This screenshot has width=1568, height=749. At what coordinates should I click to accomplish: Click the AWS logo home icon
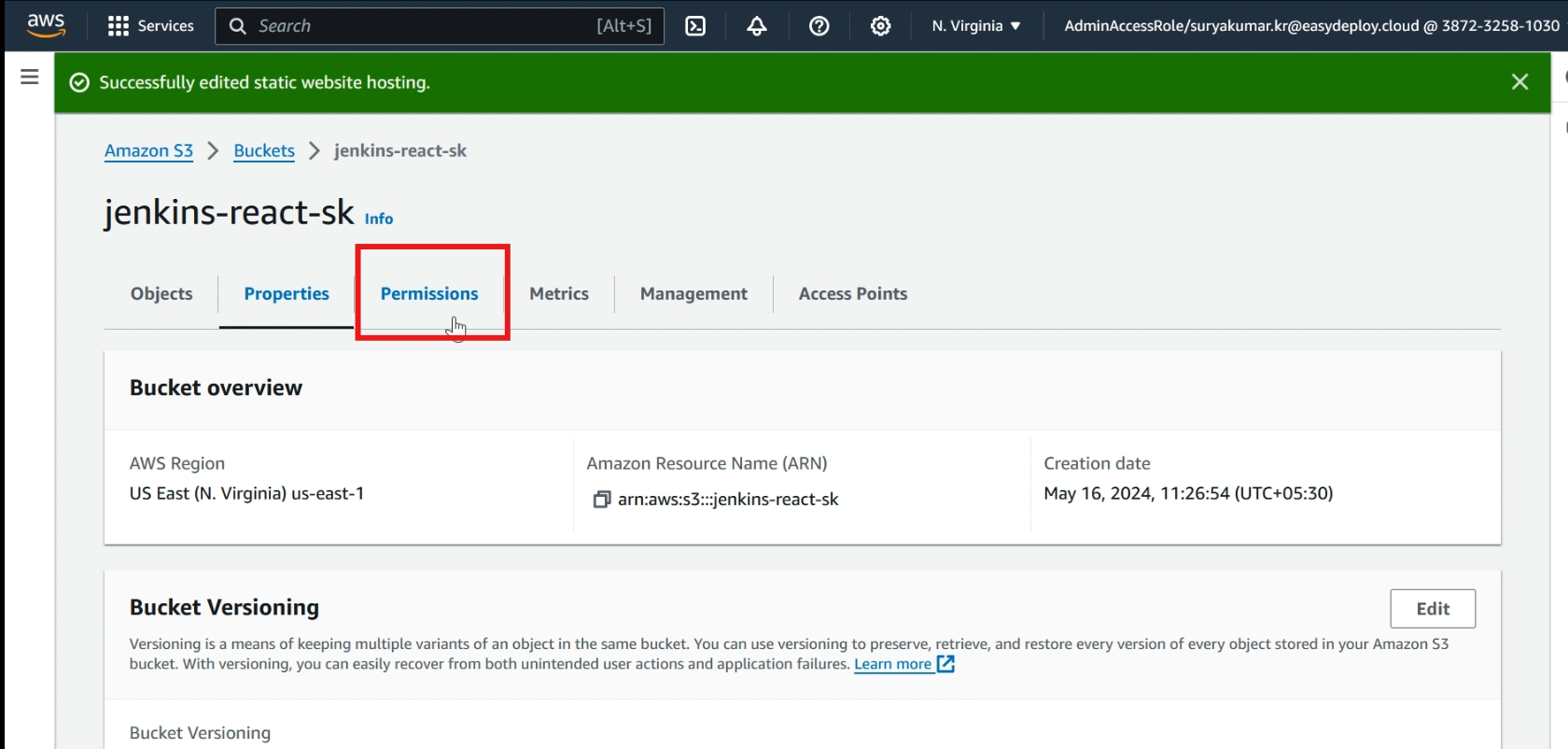point(46,25)
